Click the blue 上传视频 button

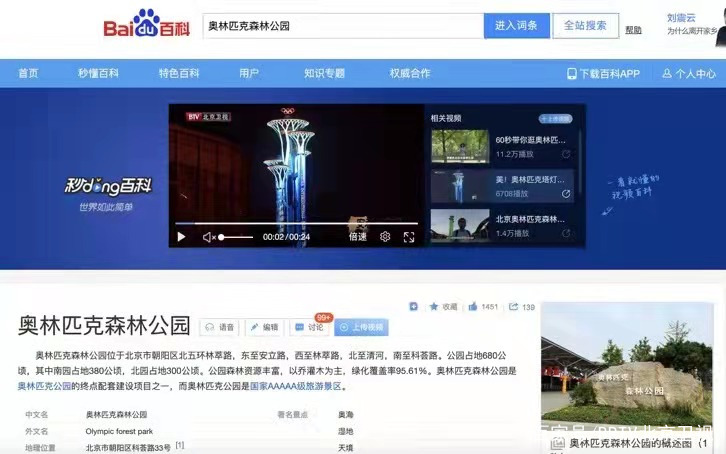point(362,327)
